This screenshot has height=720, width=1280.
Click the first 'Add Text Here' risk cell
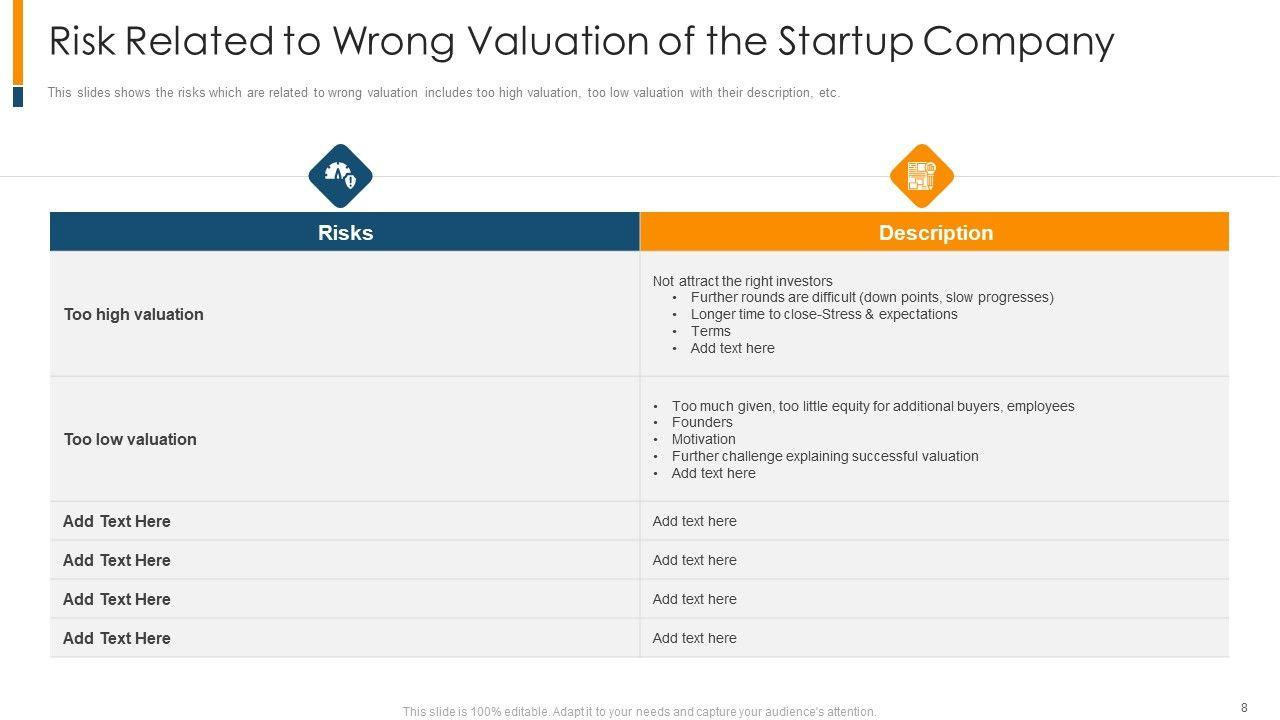click(117, 521)
